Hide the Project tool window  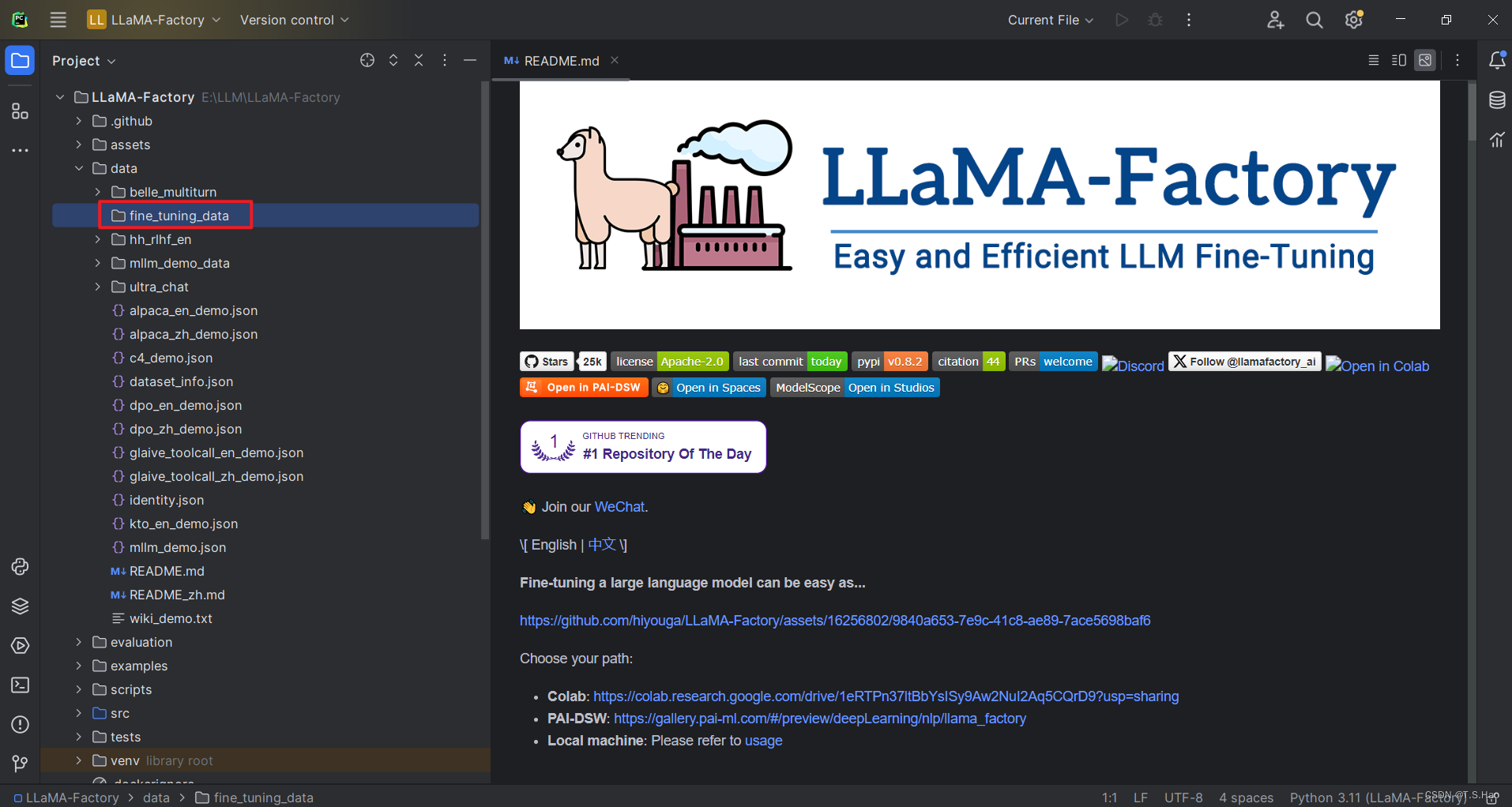click(470, 61)
